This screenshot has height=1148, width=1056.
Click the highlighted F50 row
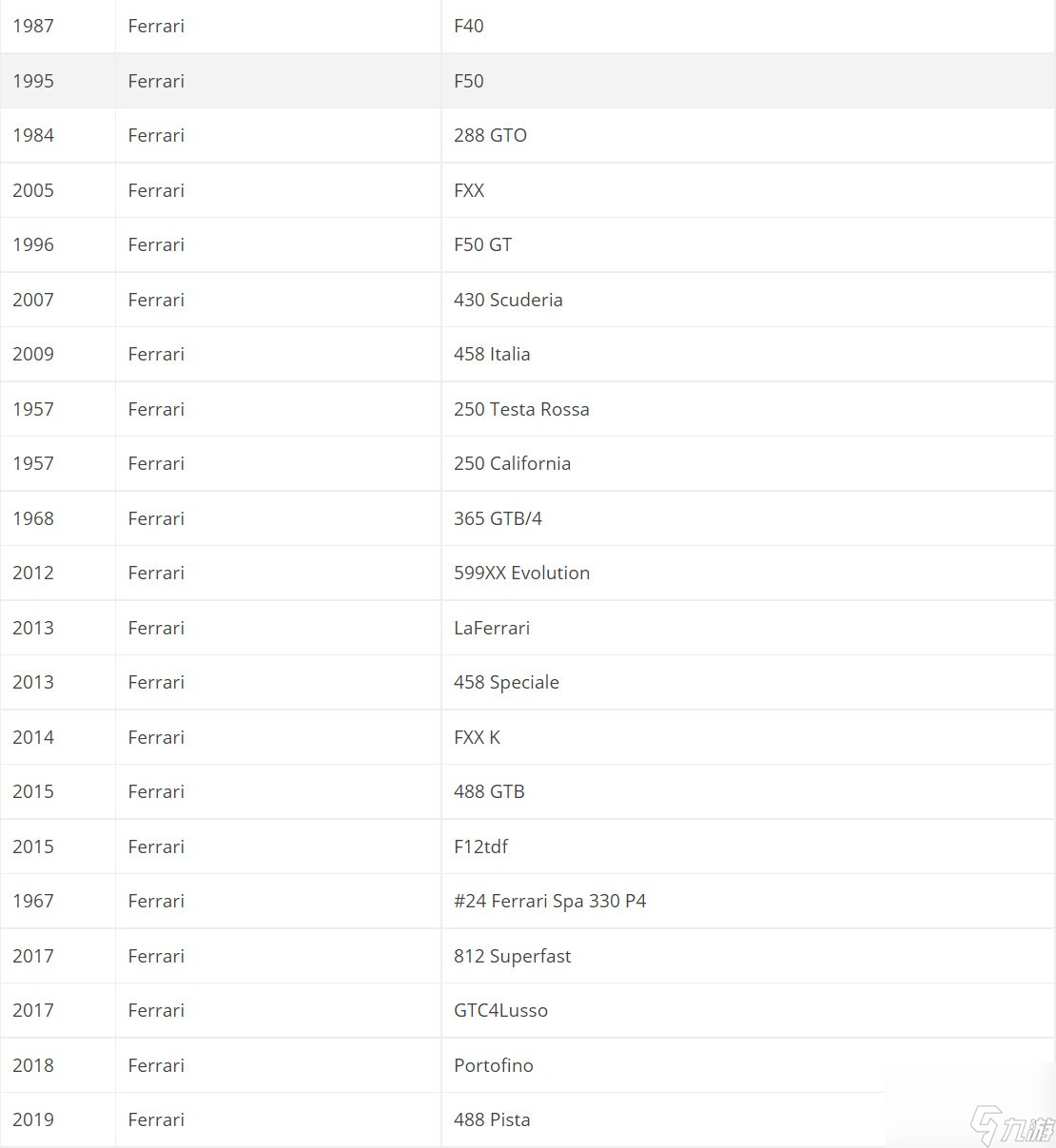point(528,81)
